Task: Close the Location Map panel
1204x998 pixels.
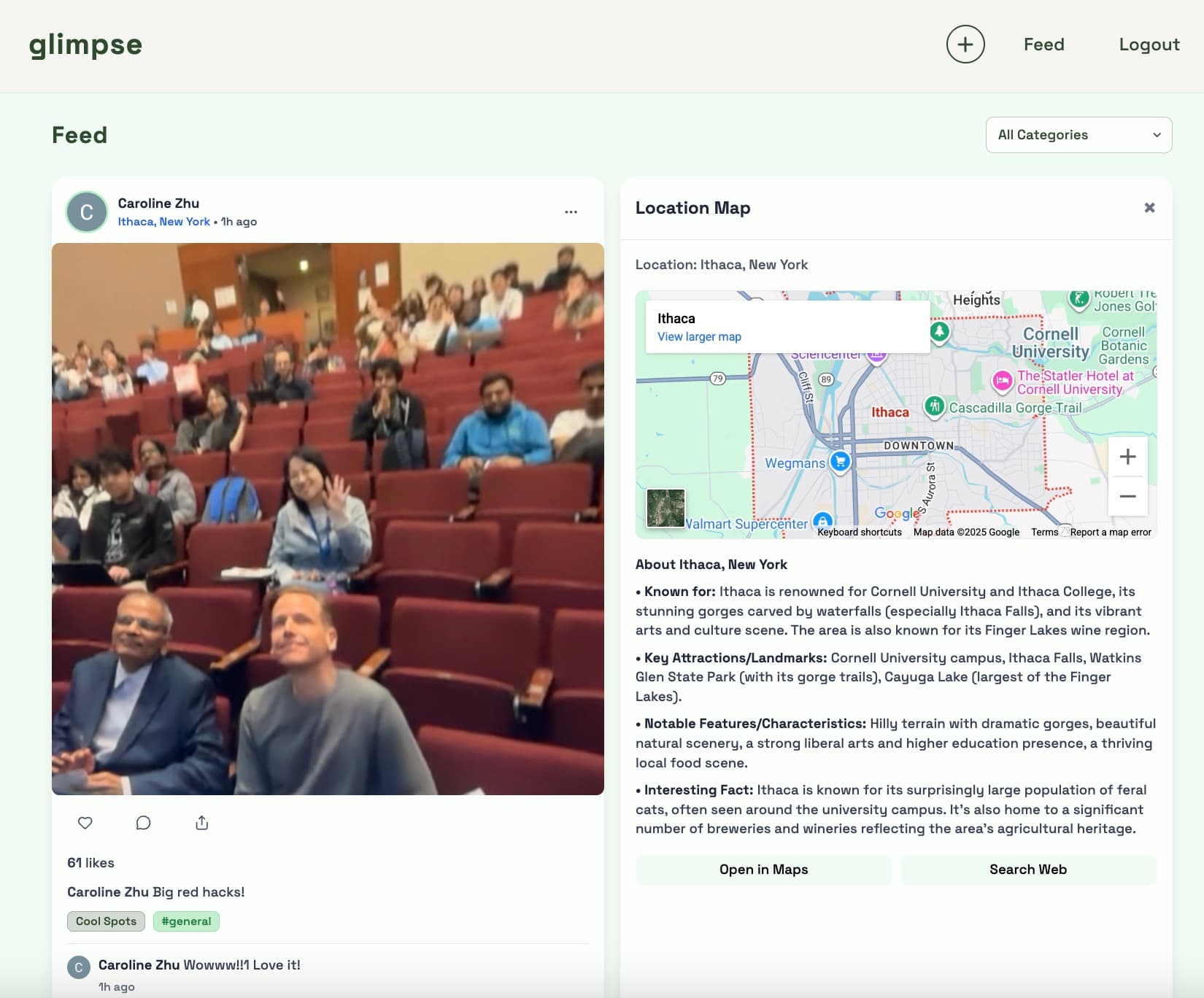Action: click(1149, 208)
